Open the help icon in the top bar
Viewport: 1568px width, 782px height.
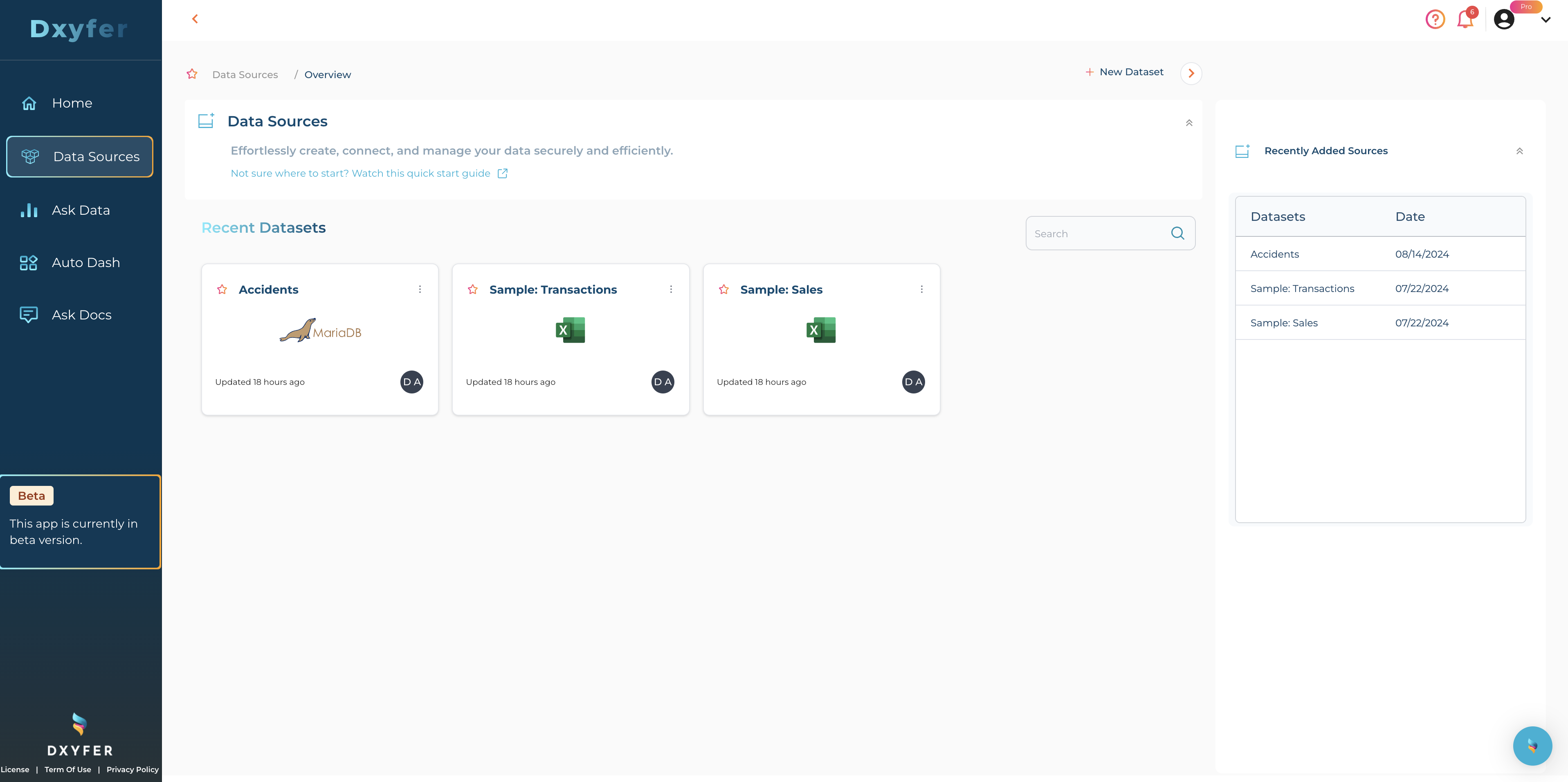(1435, 19)
